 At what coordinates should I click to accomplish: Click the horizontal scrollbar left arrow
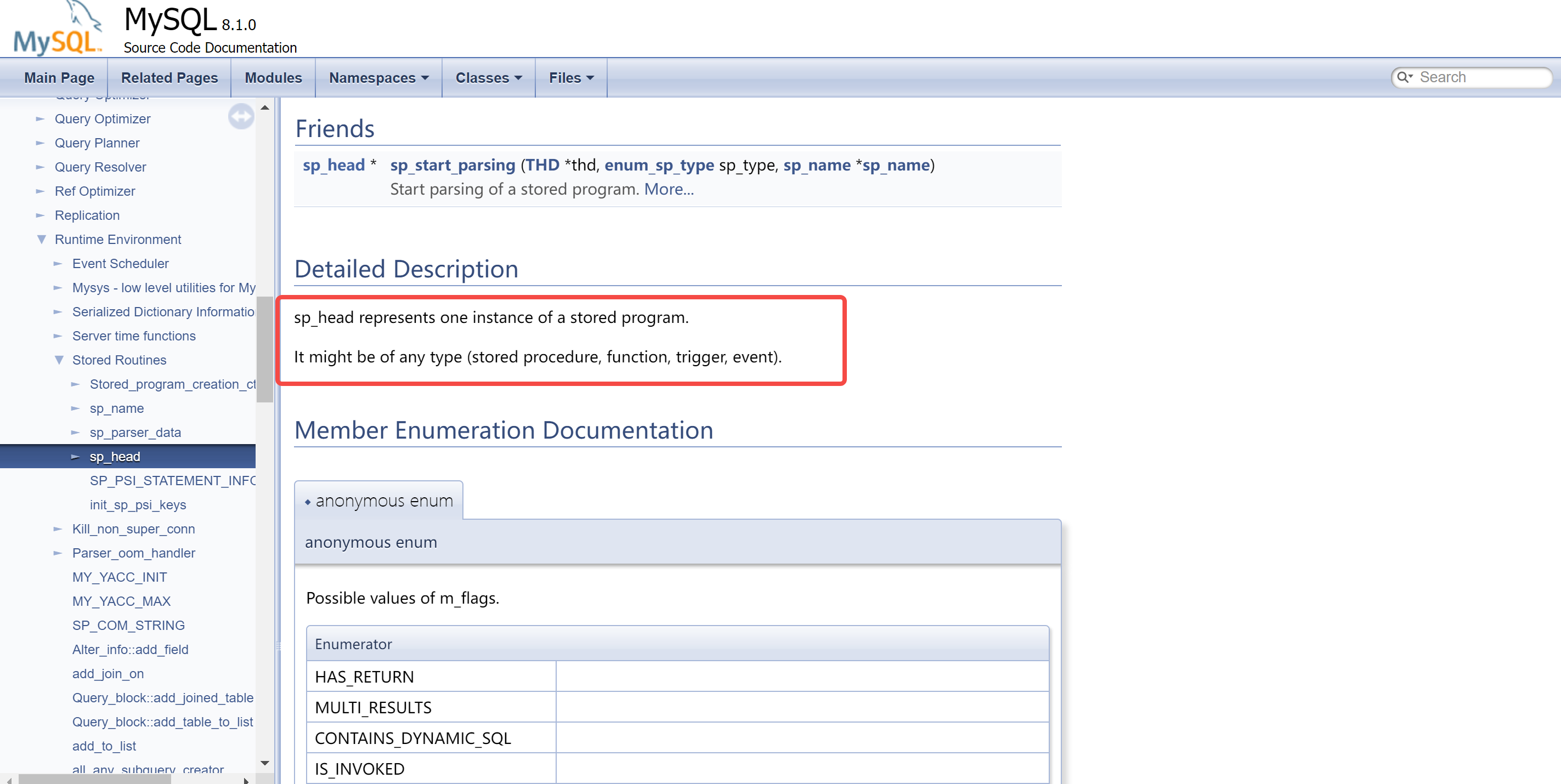tap(9, 780)
